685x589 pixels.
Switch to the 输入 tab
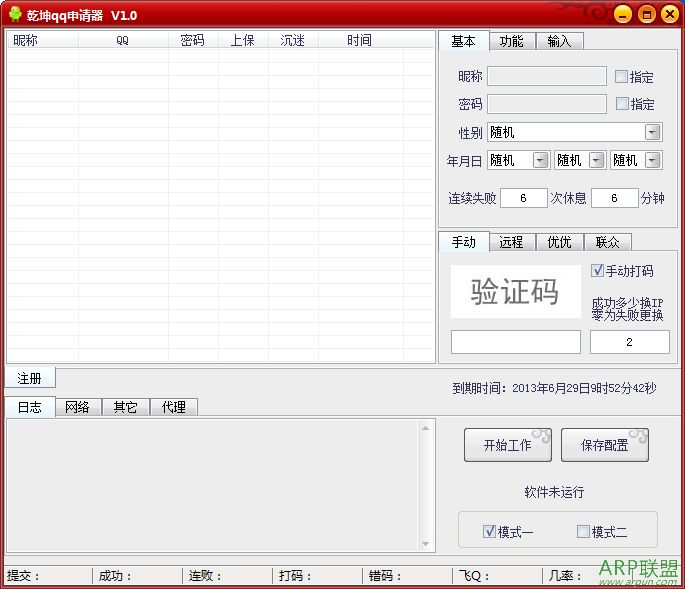[560, 42]
